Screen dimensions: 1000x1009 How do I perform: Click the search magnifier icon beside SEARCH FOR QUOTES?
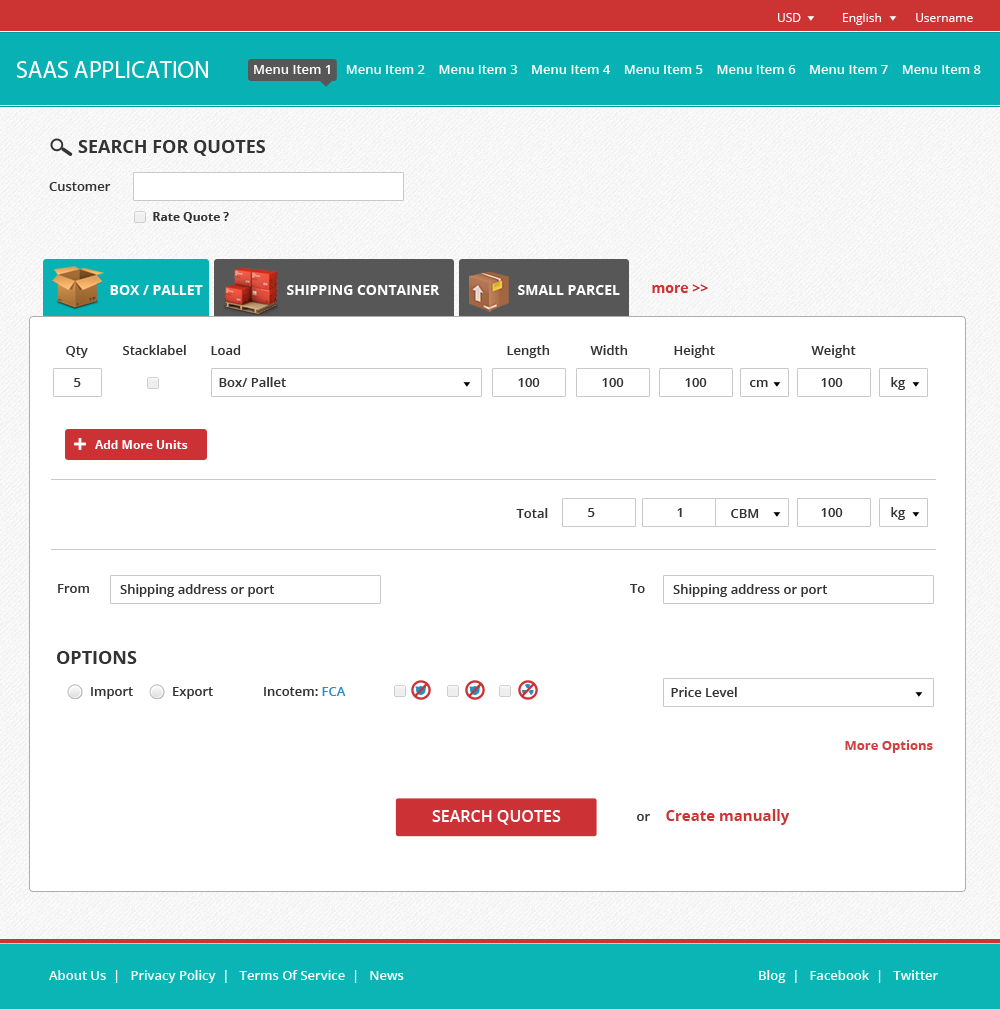[x=60, y=146]
